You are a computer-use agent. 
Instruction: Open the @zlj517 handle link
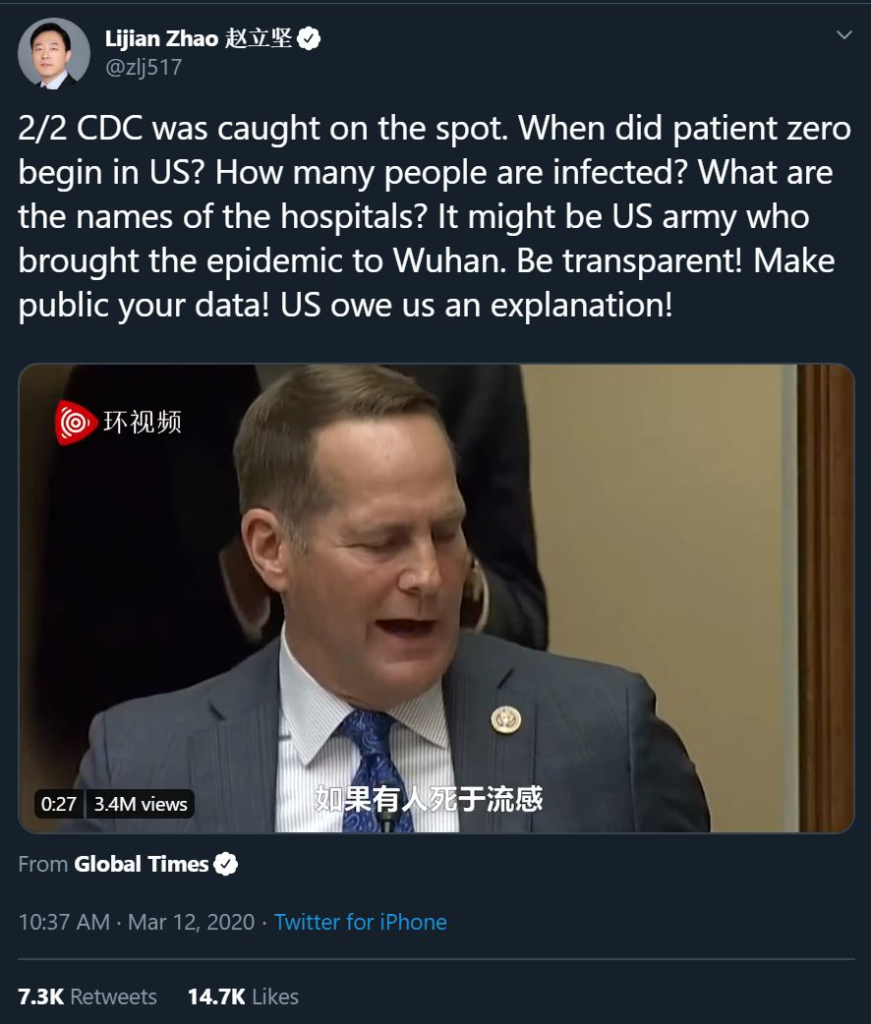click(144, 67)
